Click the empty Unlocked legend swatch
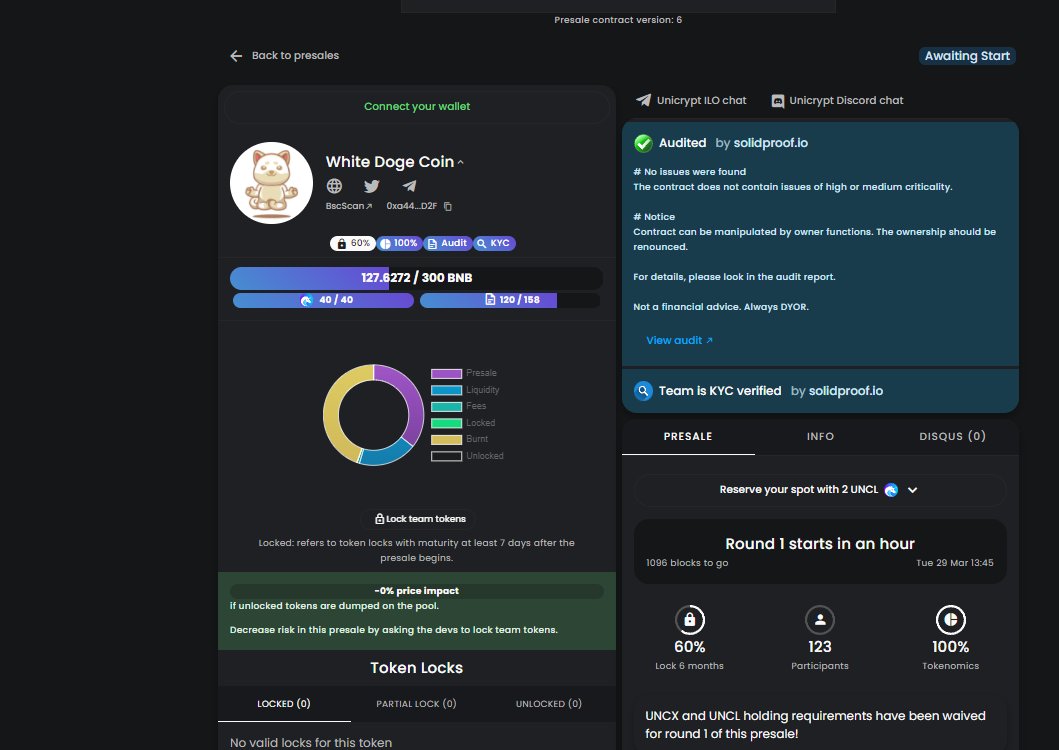 [x=446, y=456]
